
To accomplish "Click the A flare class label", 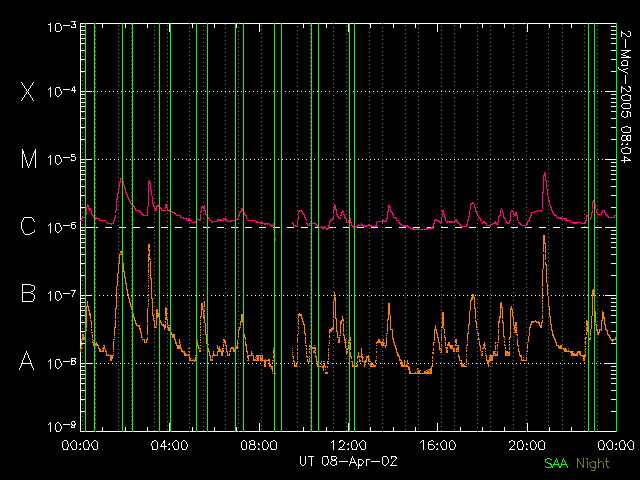I will pos(27,361).
